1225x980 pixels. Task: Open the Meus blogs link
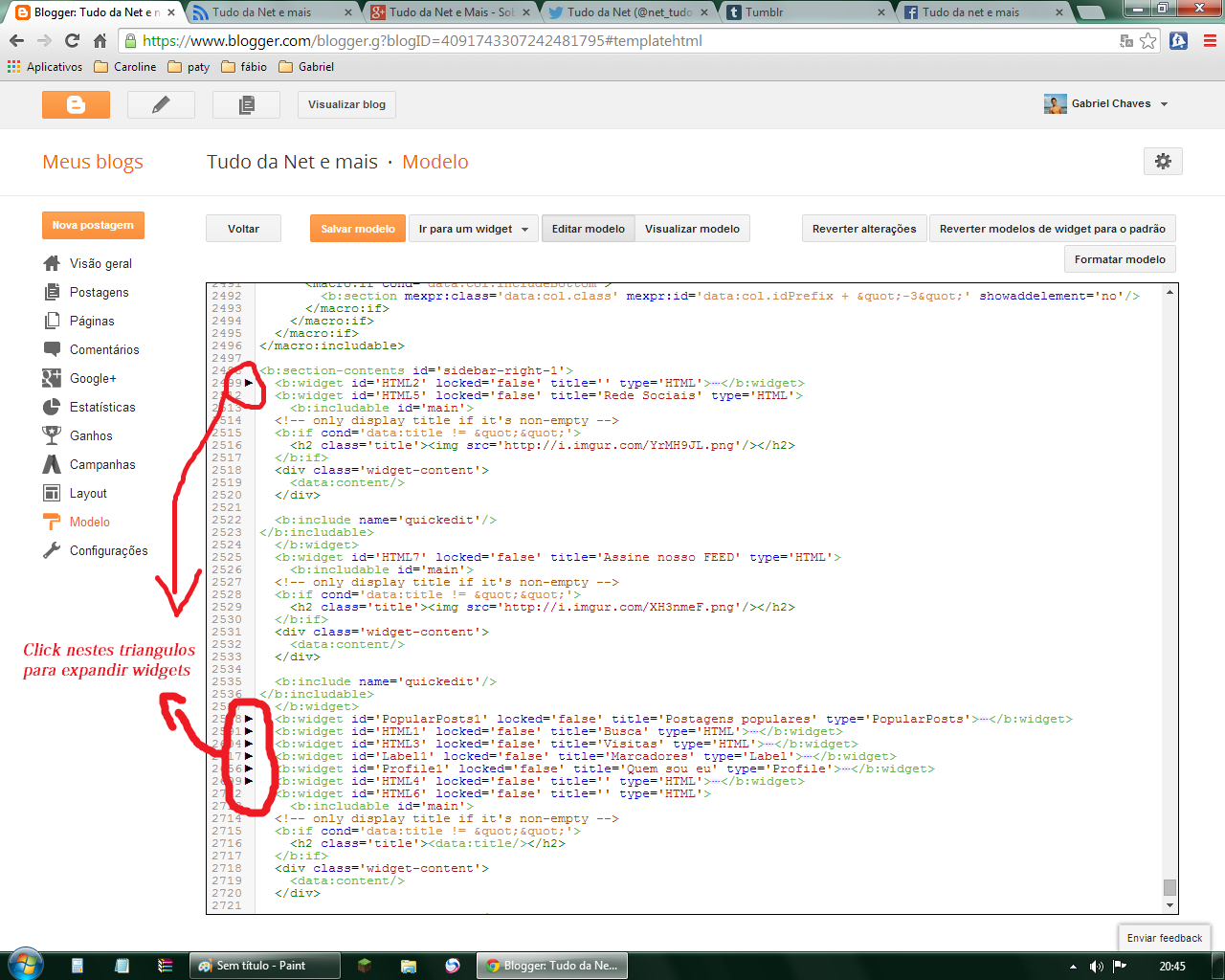pos(93,162)
